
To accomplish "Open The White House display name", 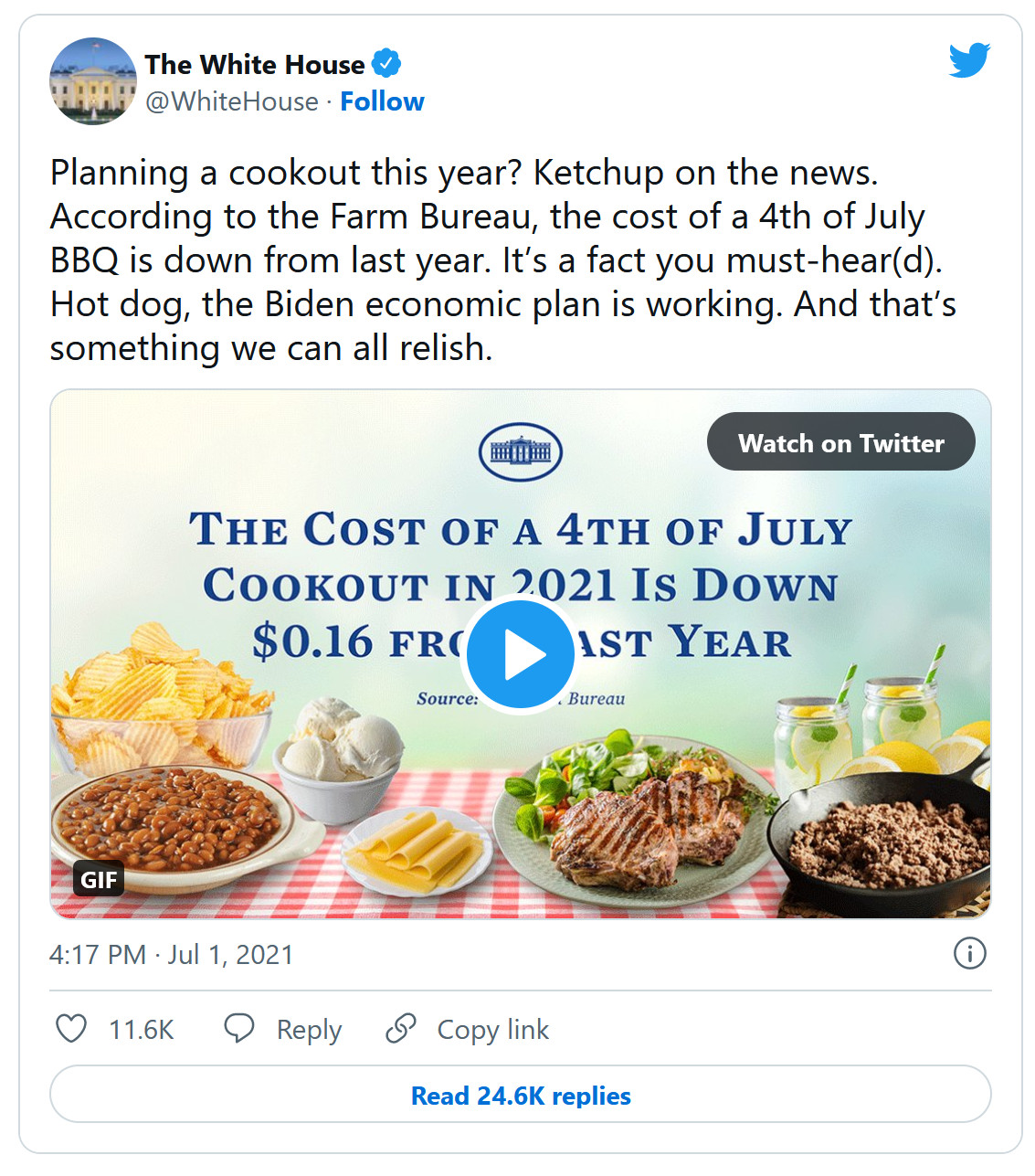I will pyautogui.click(x=255, y=65).
